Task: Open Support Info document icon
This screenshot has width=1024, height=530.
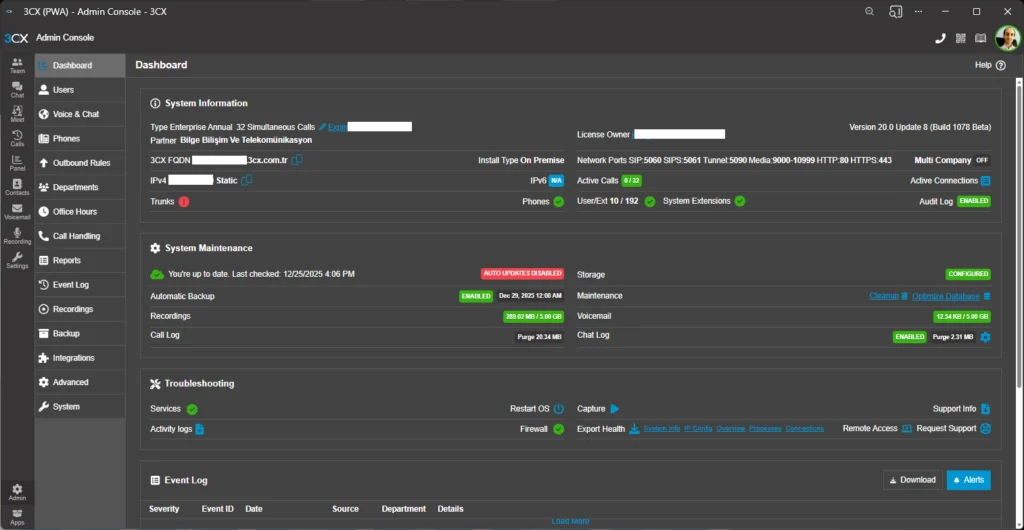Action: pyautogui.click(x=985, y=409)
